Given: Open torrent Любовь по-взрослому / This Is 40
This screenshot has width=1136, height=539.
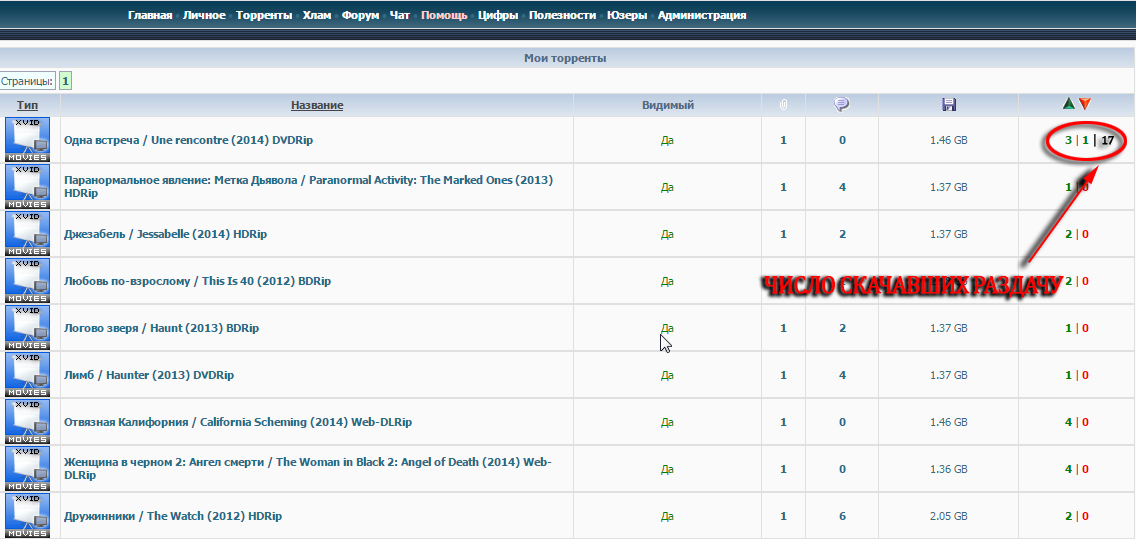Looking at the screenshot, I should pos(197,281).
